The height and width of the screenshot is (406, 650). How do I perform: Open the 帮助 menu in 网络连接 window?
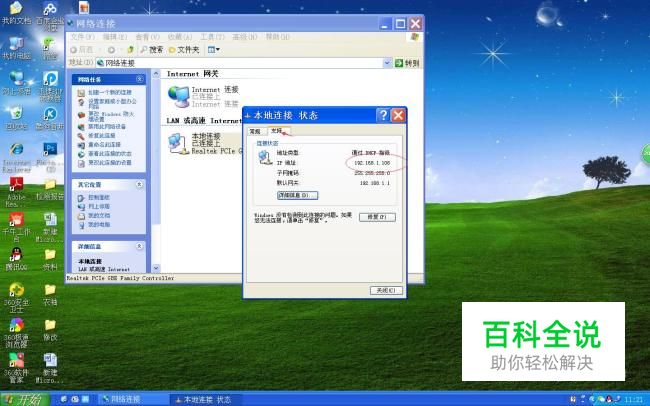tap(277, 37)
